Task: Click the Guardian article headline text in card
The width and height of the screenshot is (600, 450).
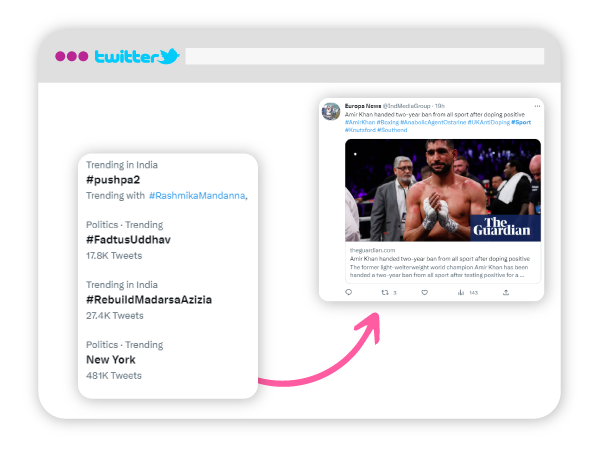Action: coord(440,259)
